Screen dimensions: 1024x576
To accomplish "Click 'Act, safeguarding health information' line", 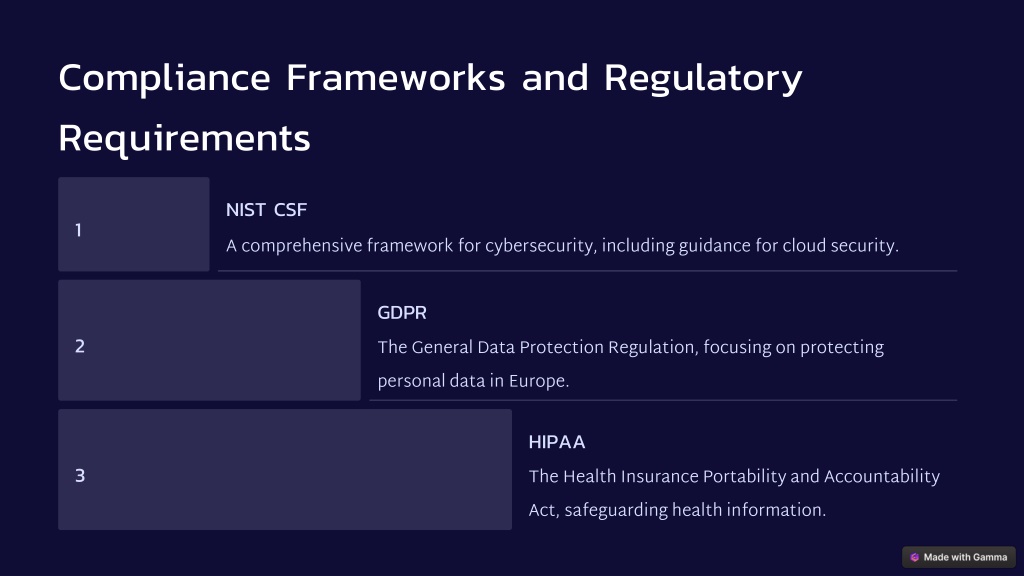I will [677, 510].
